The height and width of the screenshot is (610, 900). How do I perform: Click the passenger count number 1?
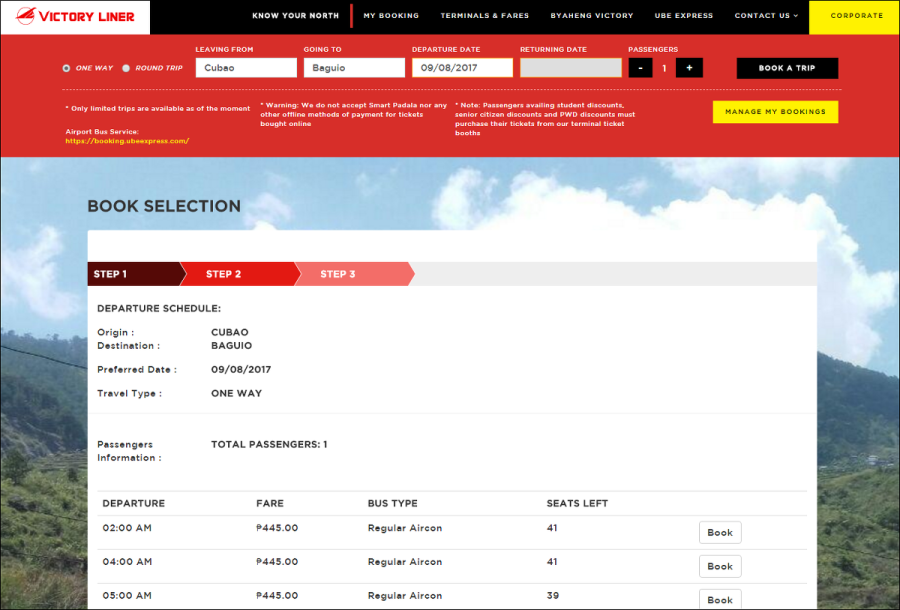[664, 68]
